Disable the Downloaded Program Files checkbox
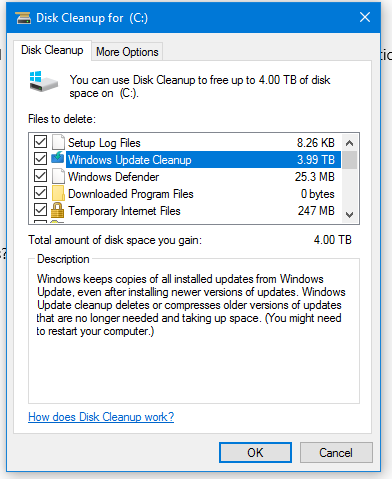This screenshot has width=392, height=479. pos(40,193)
